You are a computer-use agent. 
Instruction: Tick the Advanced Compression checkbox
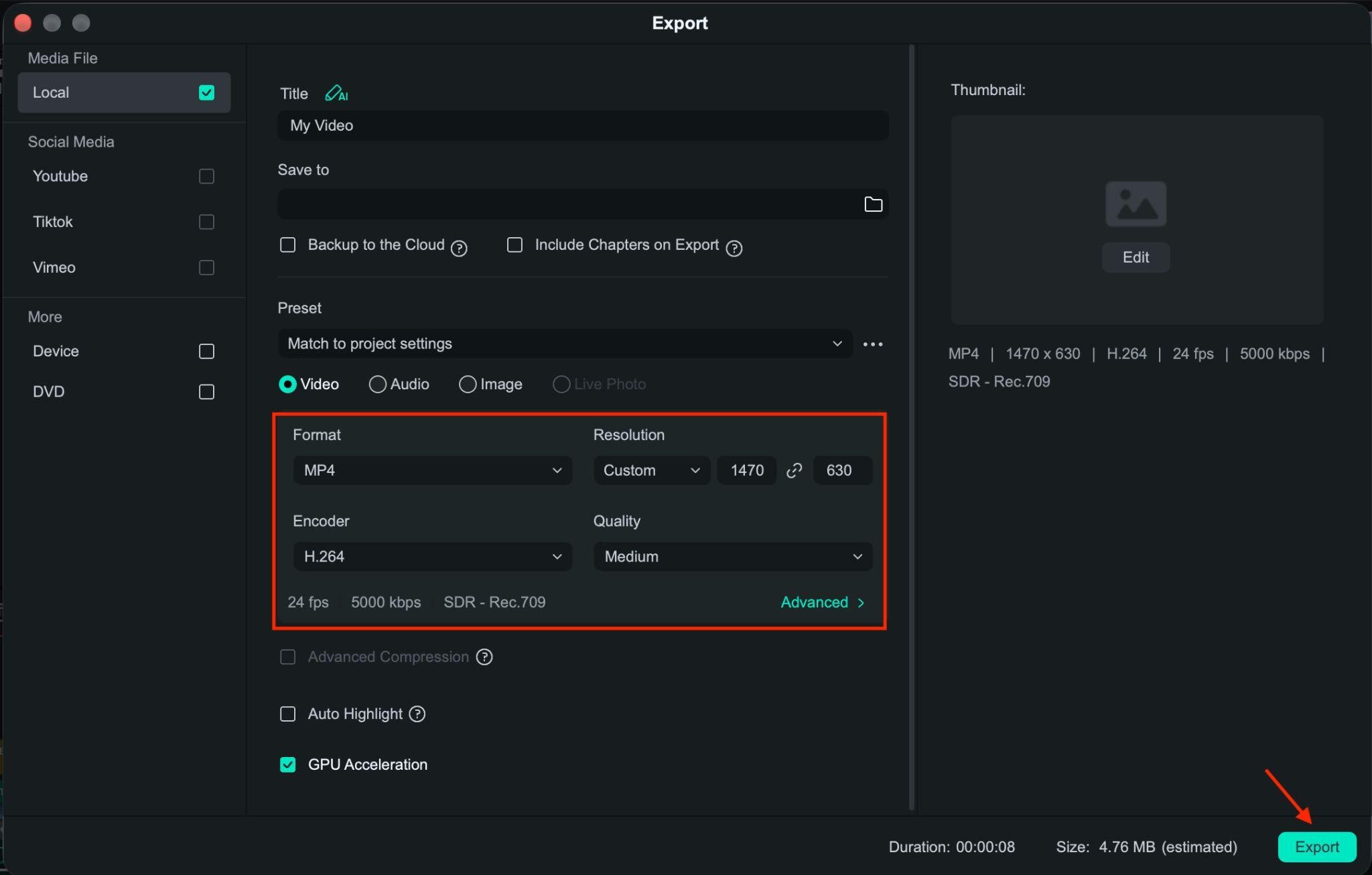tap(287, 657)
